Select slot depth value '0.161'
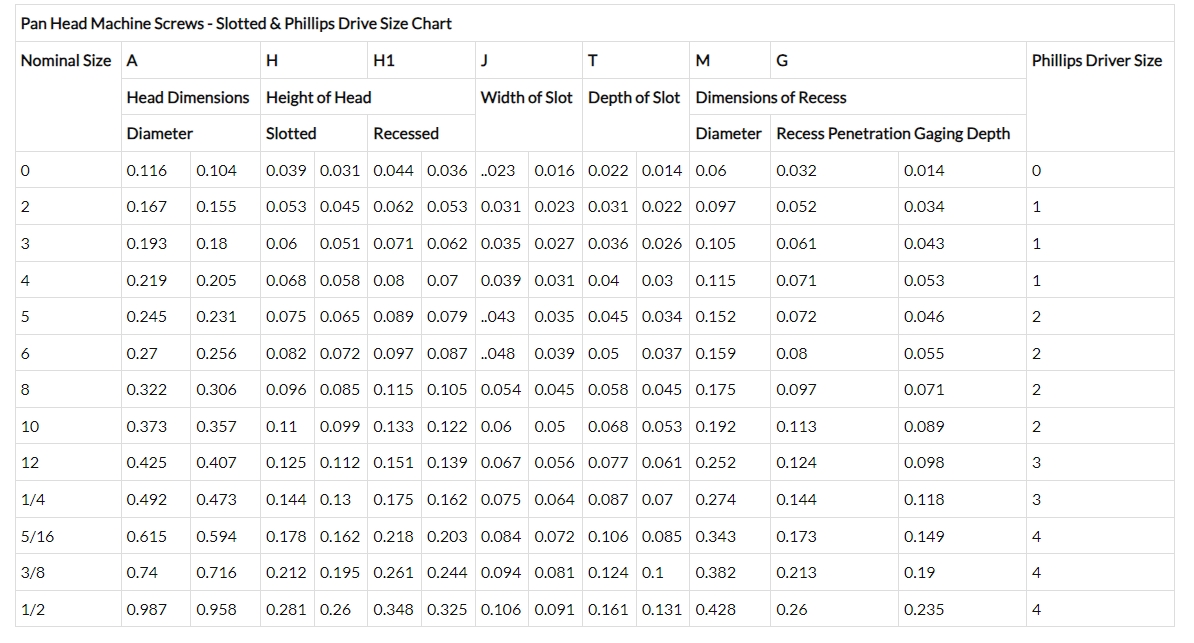 pos(608,609)
